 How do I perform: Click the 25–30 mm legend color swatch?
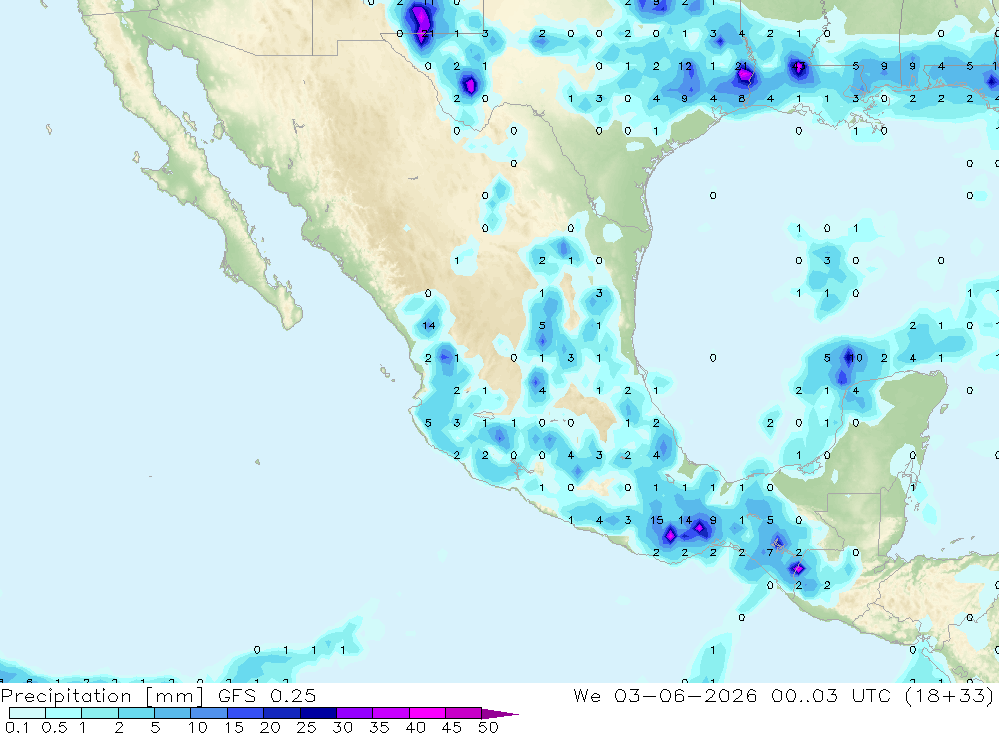pyautogui.click(x=318, y=713)
